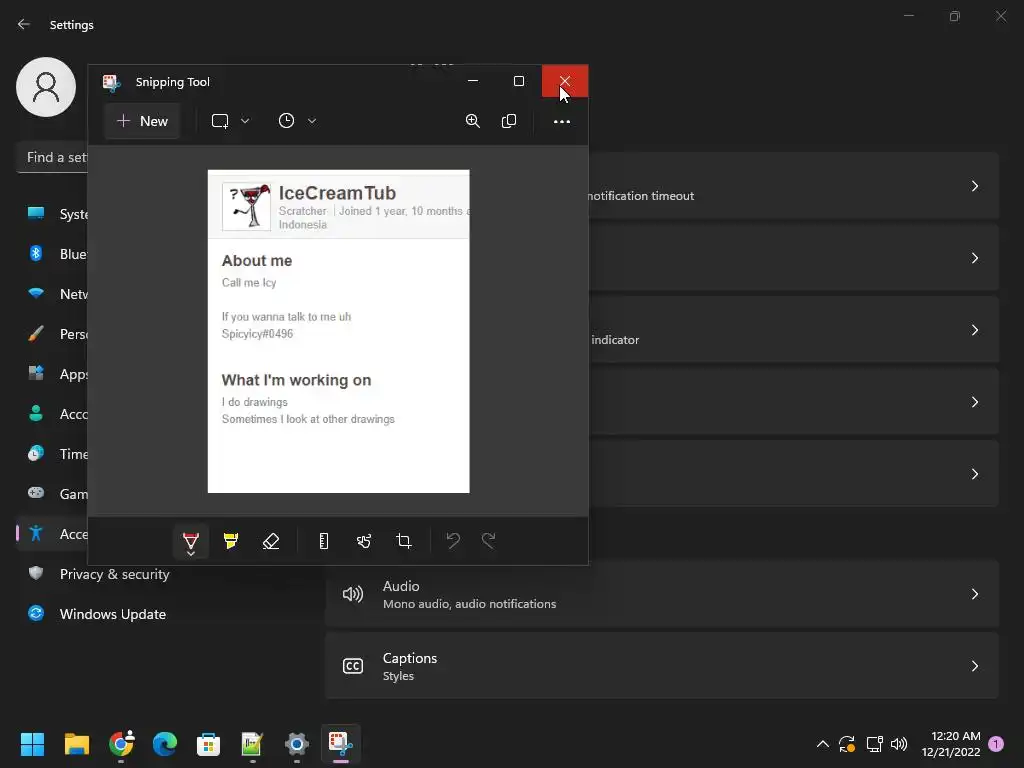Click the Audio speaker icon
The height and width of the screenshot is (768, 1024).
point(353,594)
